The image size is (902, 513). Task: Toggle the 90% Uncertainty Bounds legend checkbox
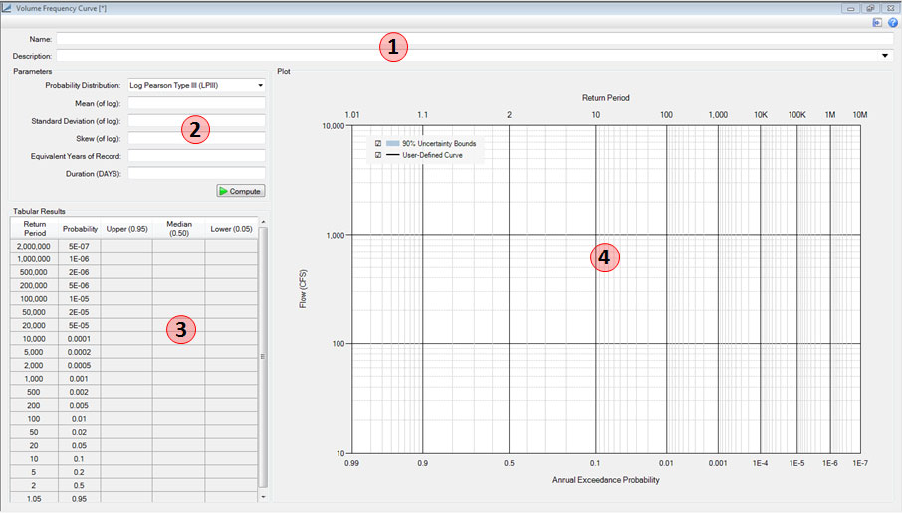[378, 143]
